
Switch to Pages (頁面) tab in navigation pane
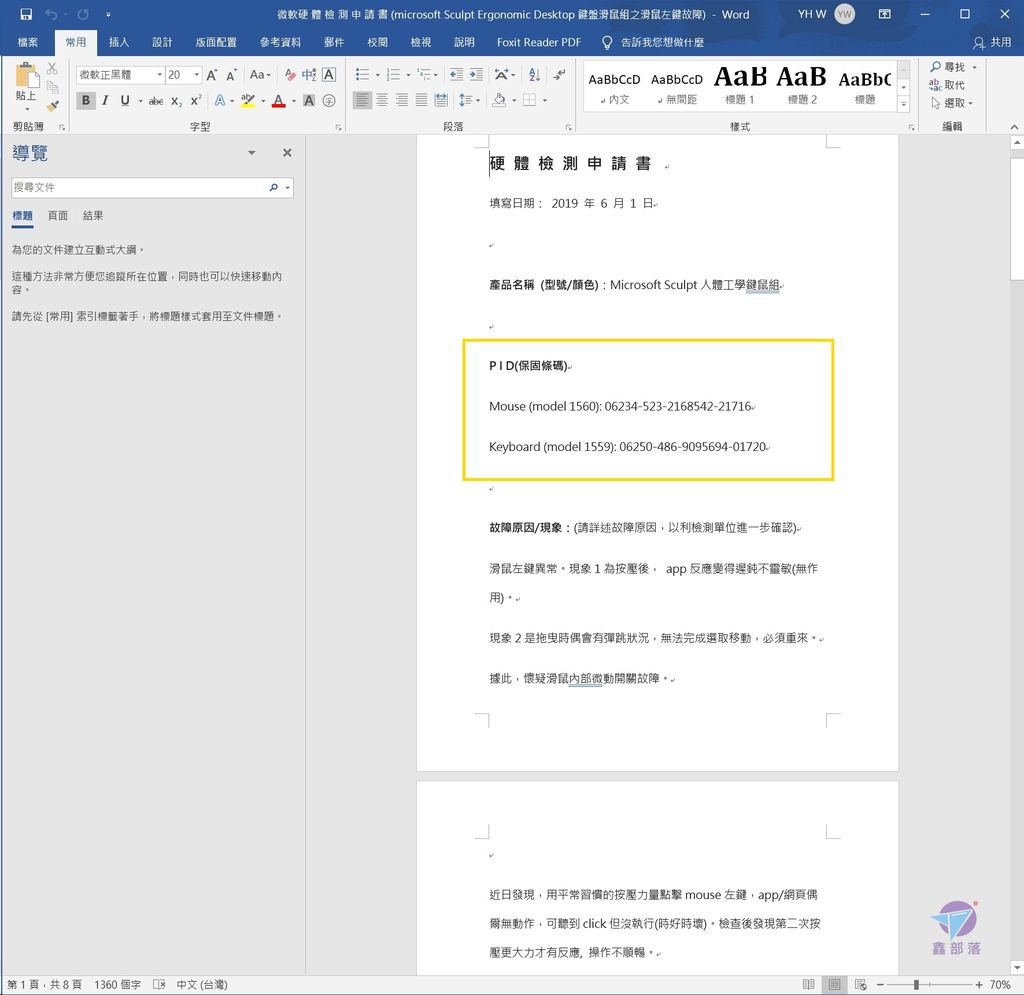(57, 216)
